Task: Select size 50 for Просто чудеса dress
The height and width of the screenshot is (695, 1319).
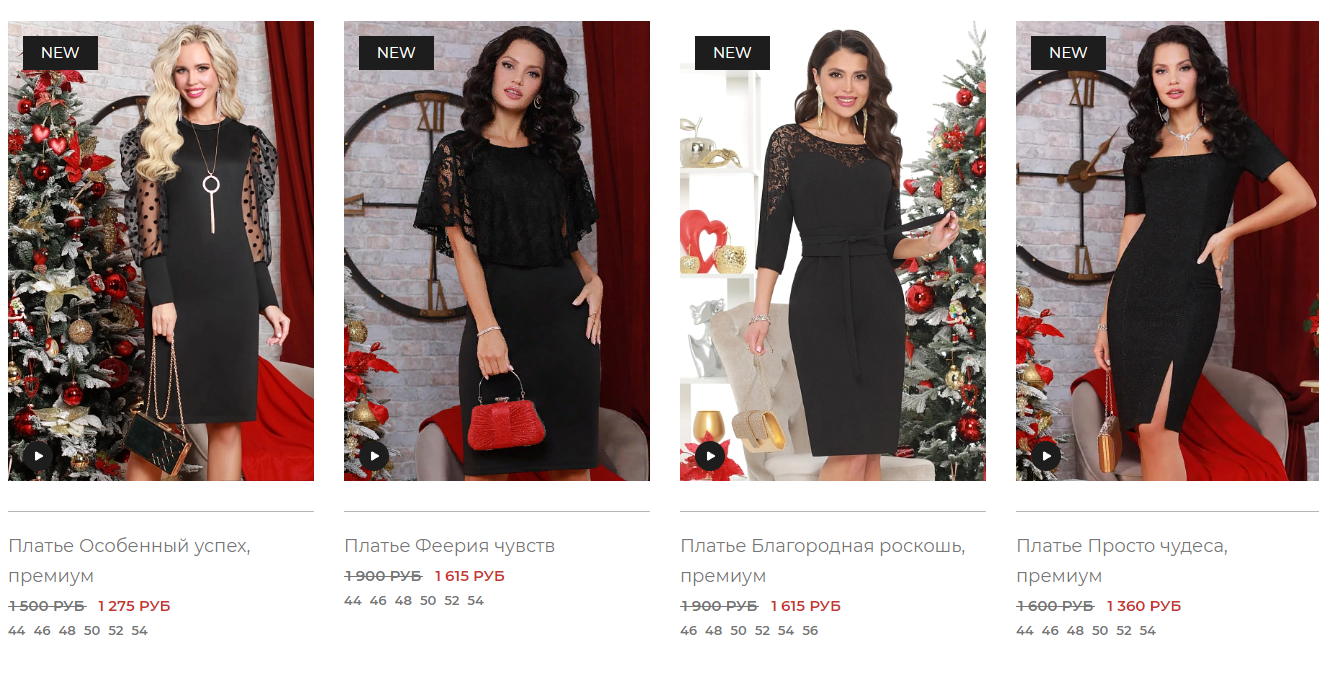Action: (x=1100, y=631)
